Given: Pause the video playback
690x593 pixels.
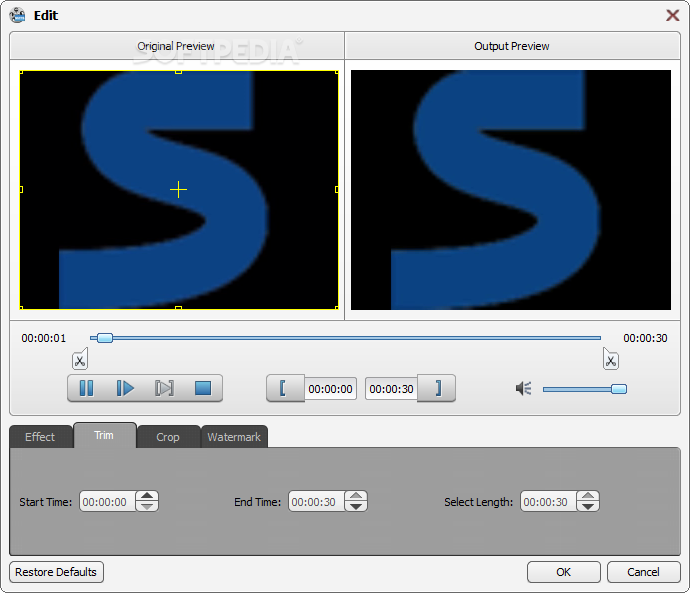Looking at the screenshot, I should [86, 388].
